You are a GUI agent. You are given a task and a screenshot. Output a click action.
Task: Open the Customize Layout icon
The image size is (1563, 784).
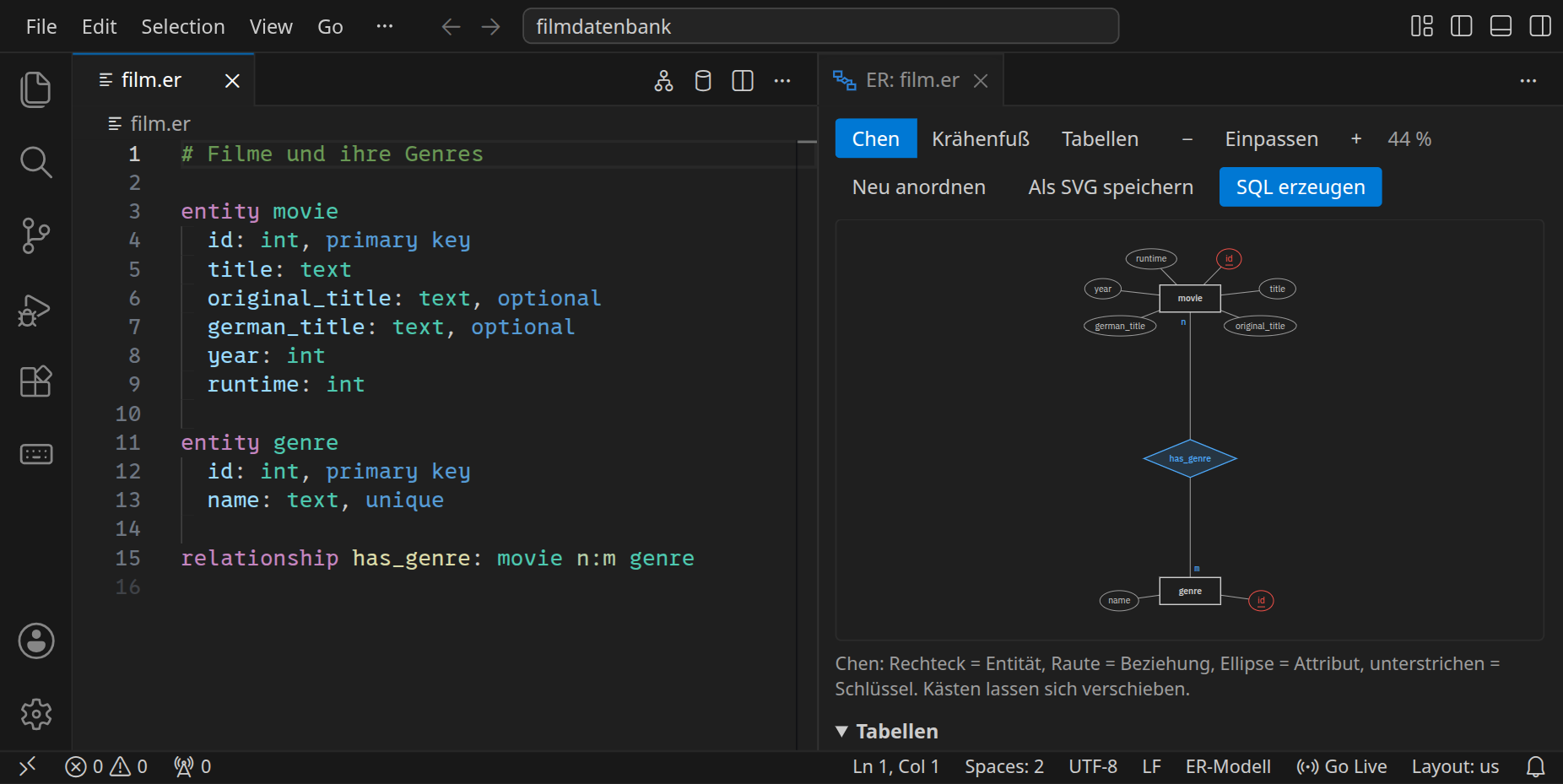tap(1422, 26)
